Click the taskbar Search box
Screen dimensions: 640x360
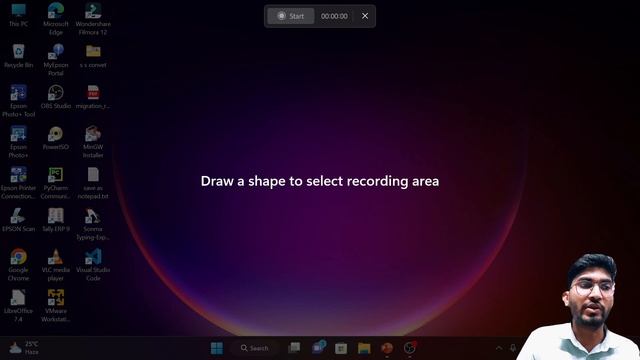click(x=255, y=348)
